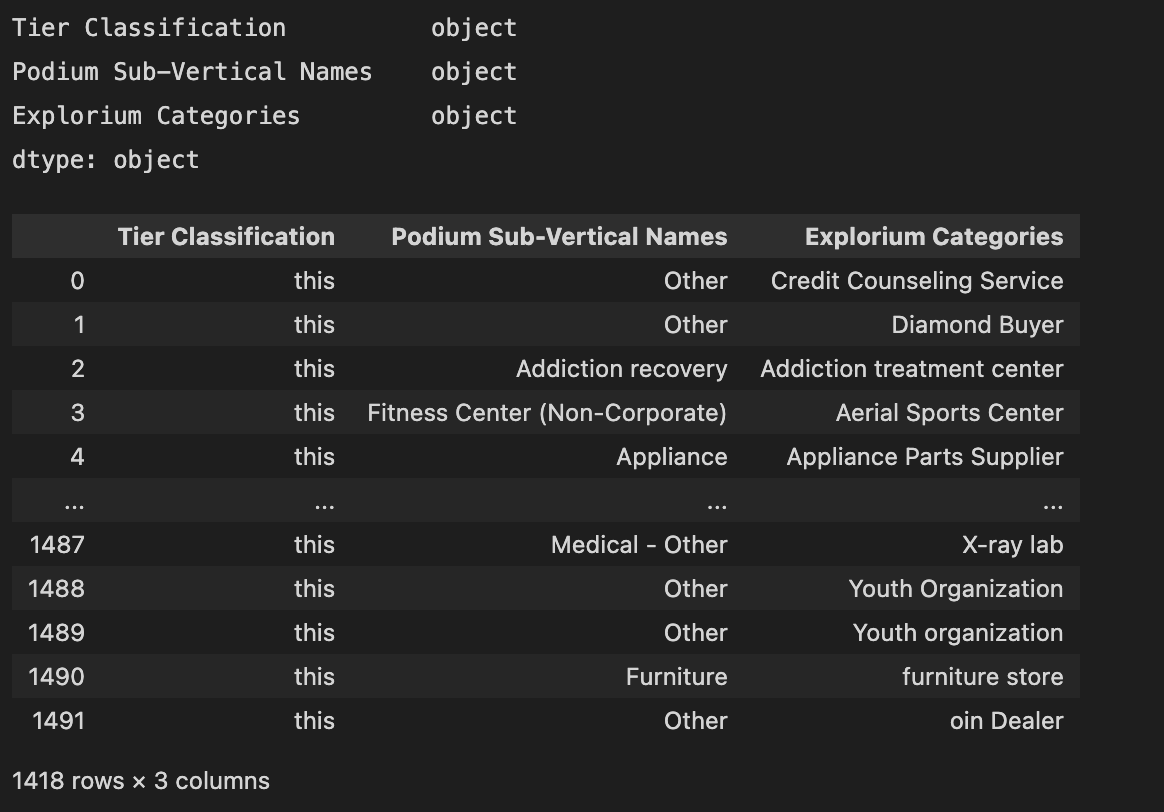Click the 1418 rows × 3 columns summary
Screen dimensions: 1164x812
click(141, 781)
